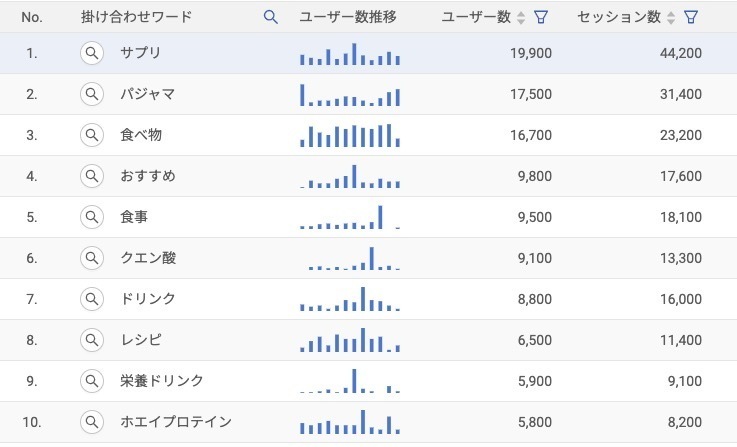Click the magnifier icon beside 食事
Image resolution: width=737 pixels, height=447 pixels.
[x=92, y=217]
